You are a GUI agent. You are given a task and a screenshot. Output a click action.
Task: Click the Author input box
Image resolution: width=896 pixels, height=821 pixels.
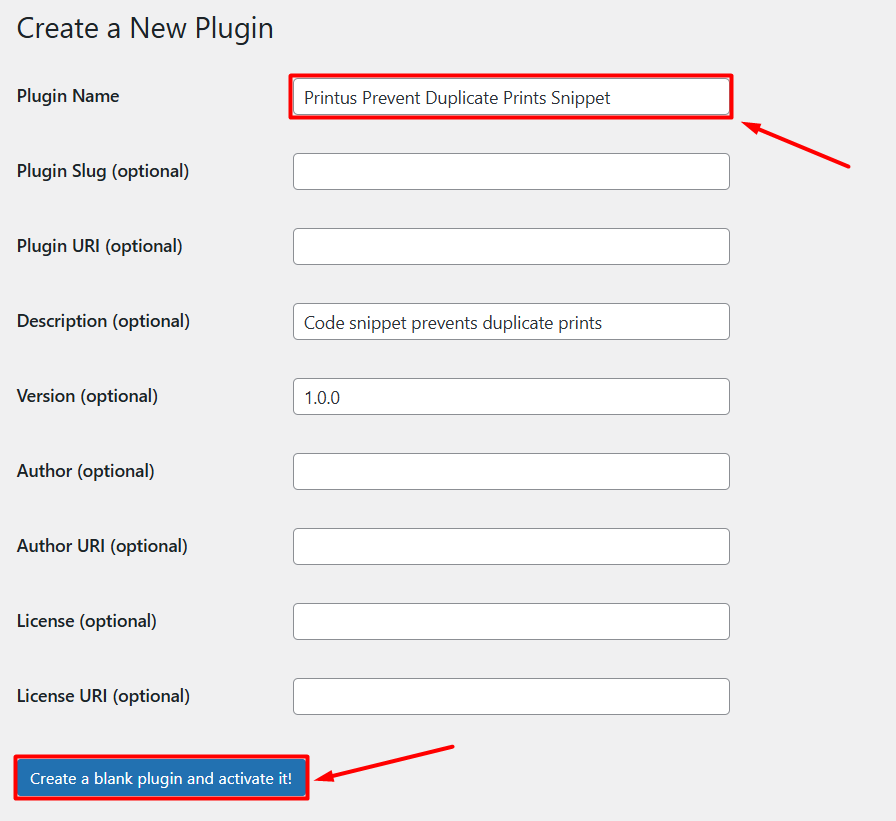pyautogui.click(x=511, y=471)
